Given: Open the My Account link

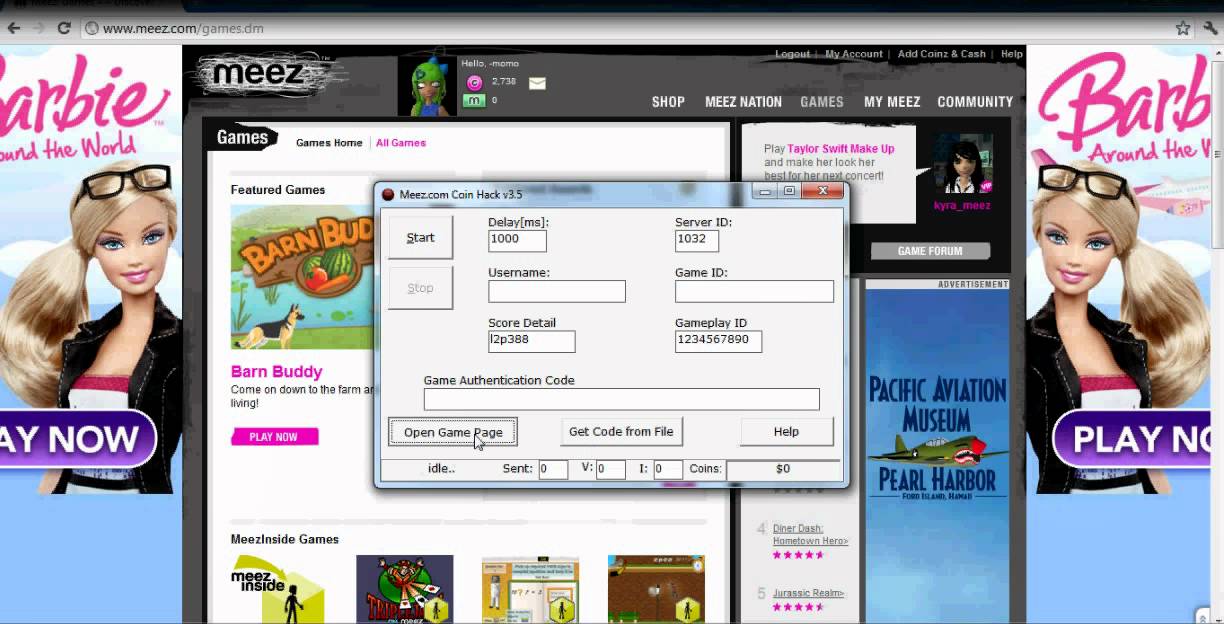Looking at the screenshot, I should (854, 54).
